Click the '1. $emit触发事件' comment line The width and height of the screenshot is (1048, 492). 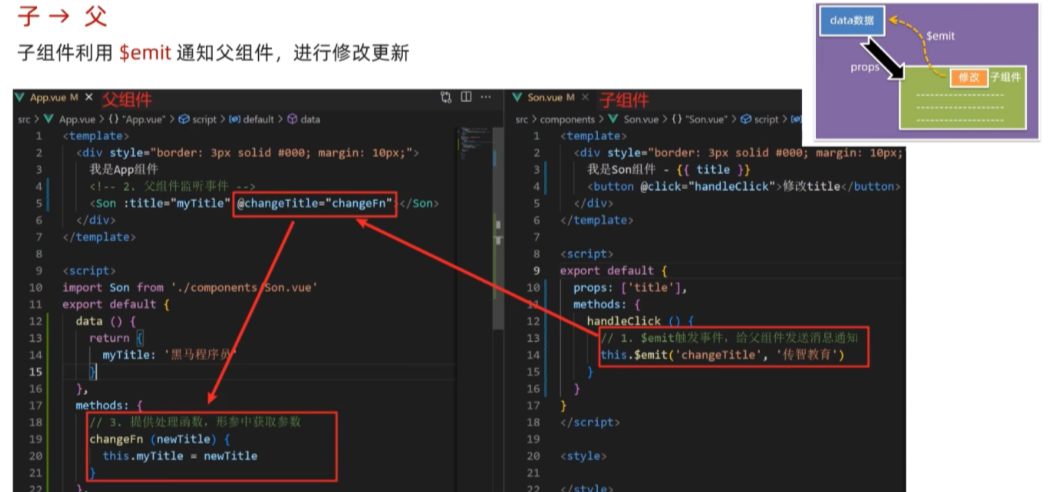729,338
